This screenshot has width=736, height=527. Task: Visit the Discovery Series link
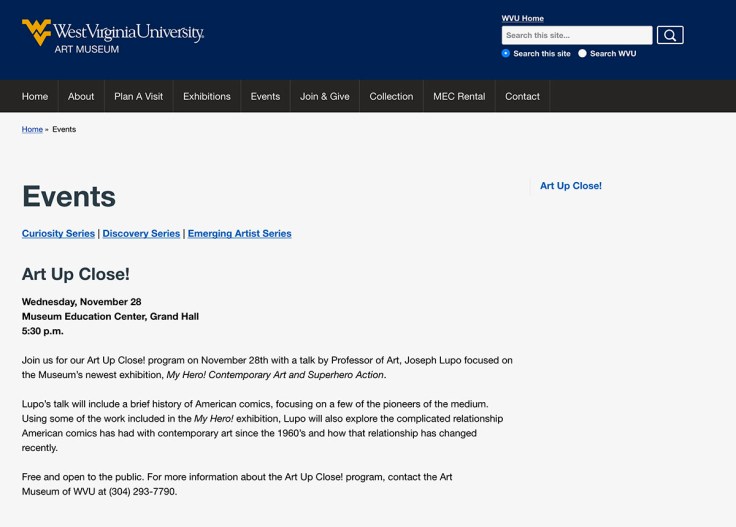pos(141,233)
